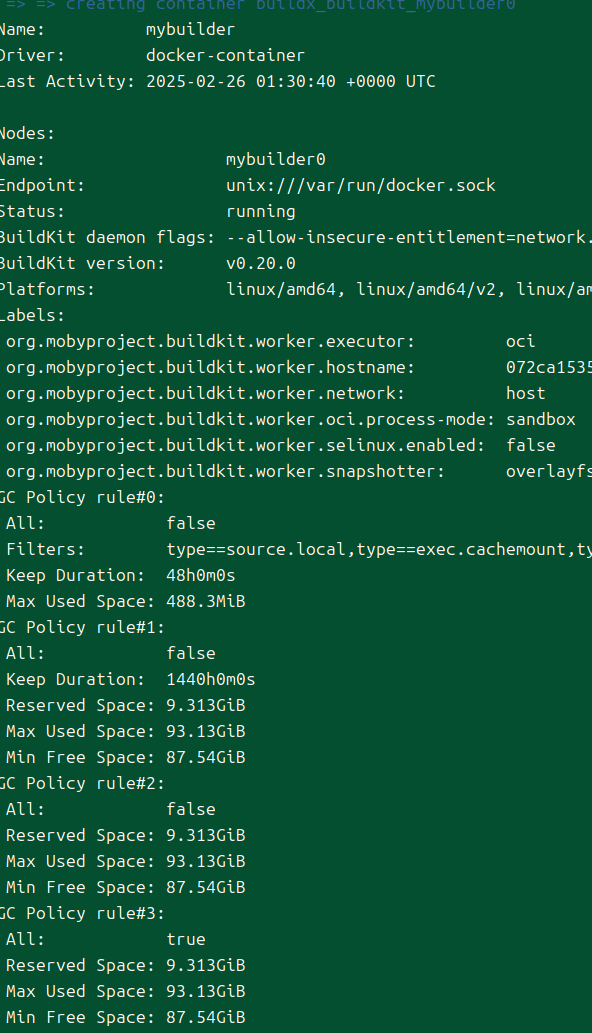The image size is (592, 1033).
Task: Click the GC Policy rule#0 heading
Action: pyautogui.click(x=82, y=497)
